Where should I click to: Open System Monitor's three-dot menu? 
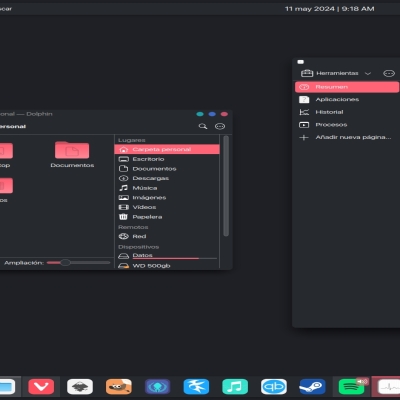point(389,73)
